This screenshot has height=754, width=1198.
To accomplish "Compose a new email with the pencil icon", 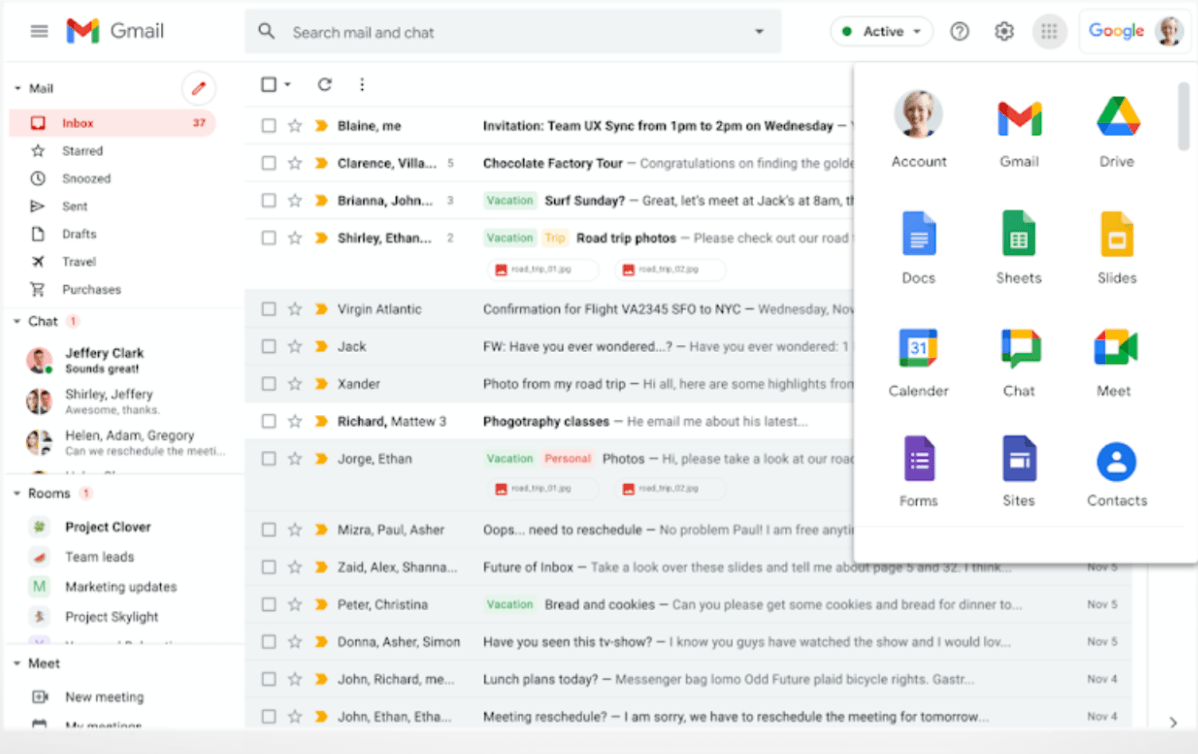I will coord(198,88).
